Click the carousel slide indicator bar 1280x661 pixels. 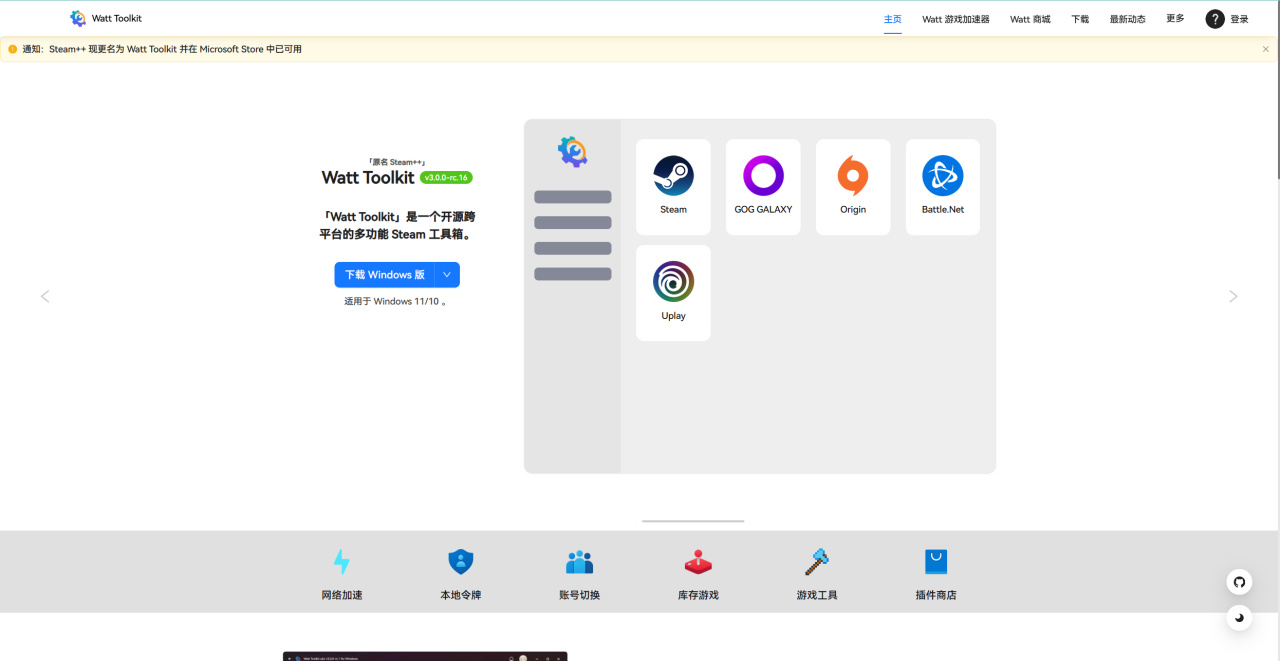pos(693,521)
